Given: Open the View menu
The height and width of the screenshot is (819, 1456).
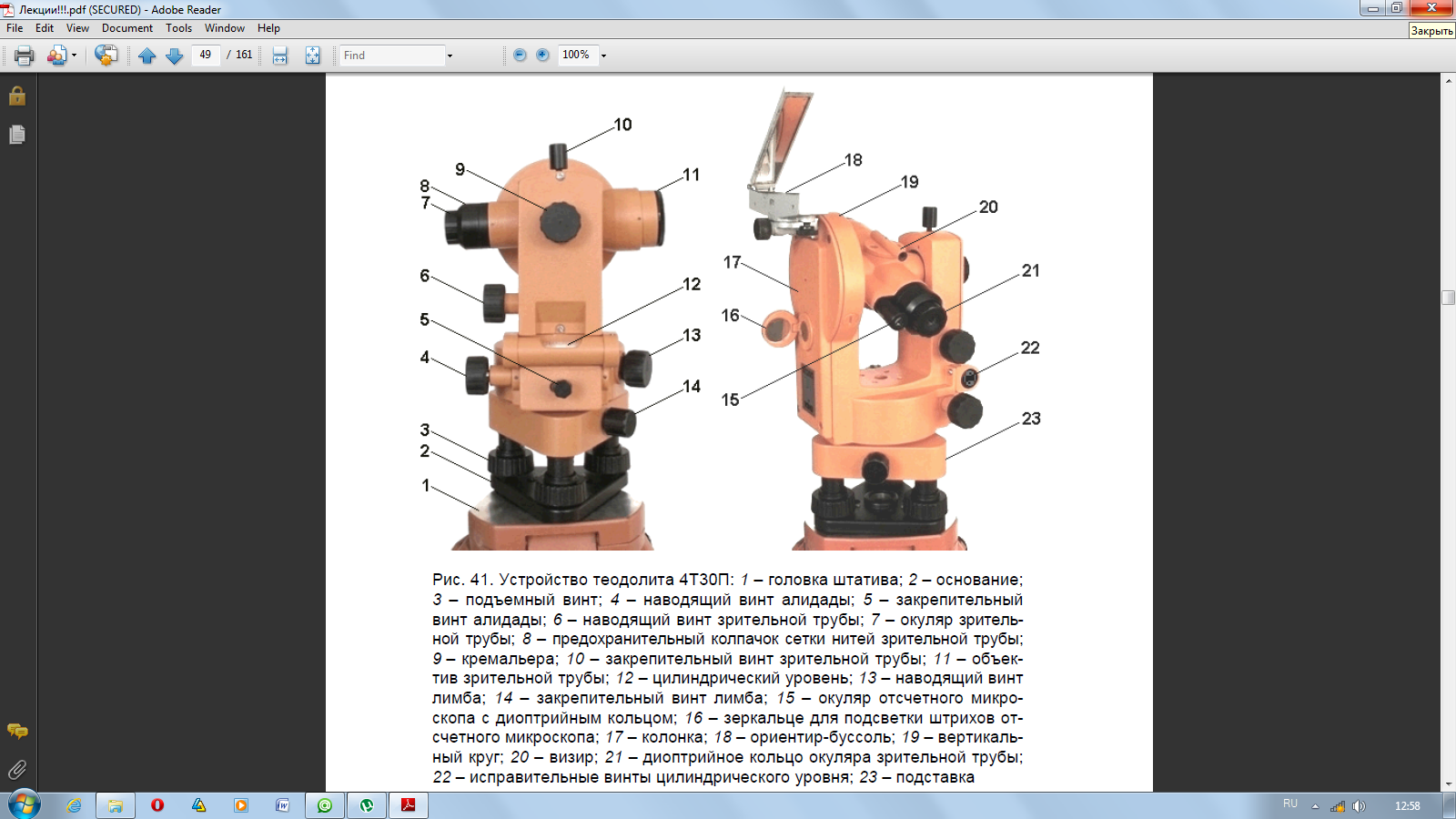Looking at the screenshot, I should [x=77, y=28].
